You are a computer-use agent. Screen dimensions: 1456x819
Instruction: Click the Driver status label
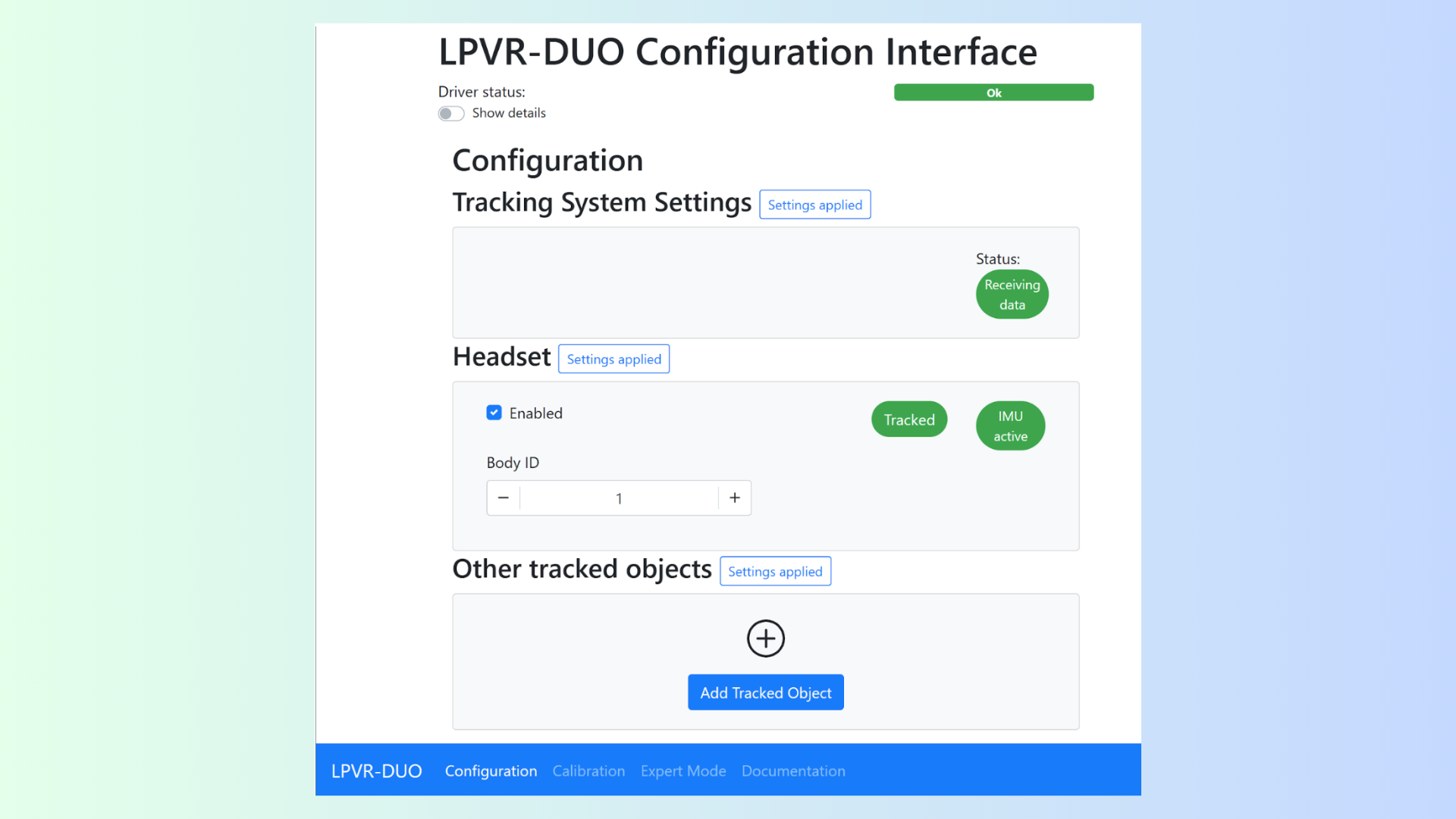coord(482,92)
